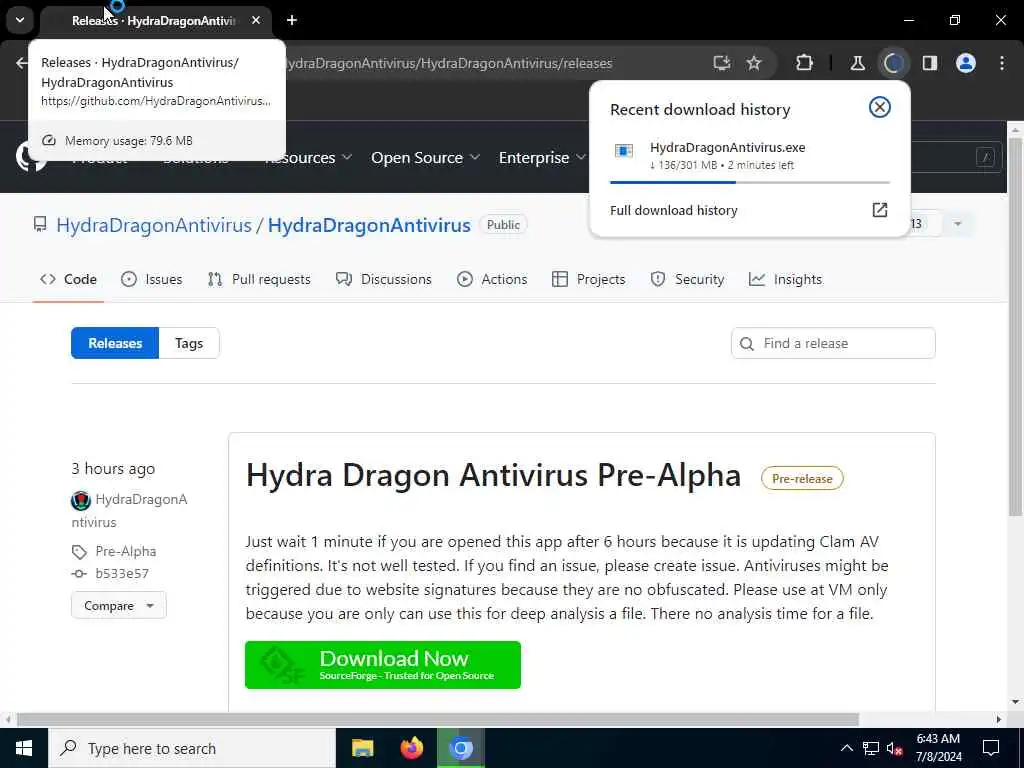Screen dimensions: 1024x768
Task: Open the Pre-Alpha tag link
Action: 125,551
